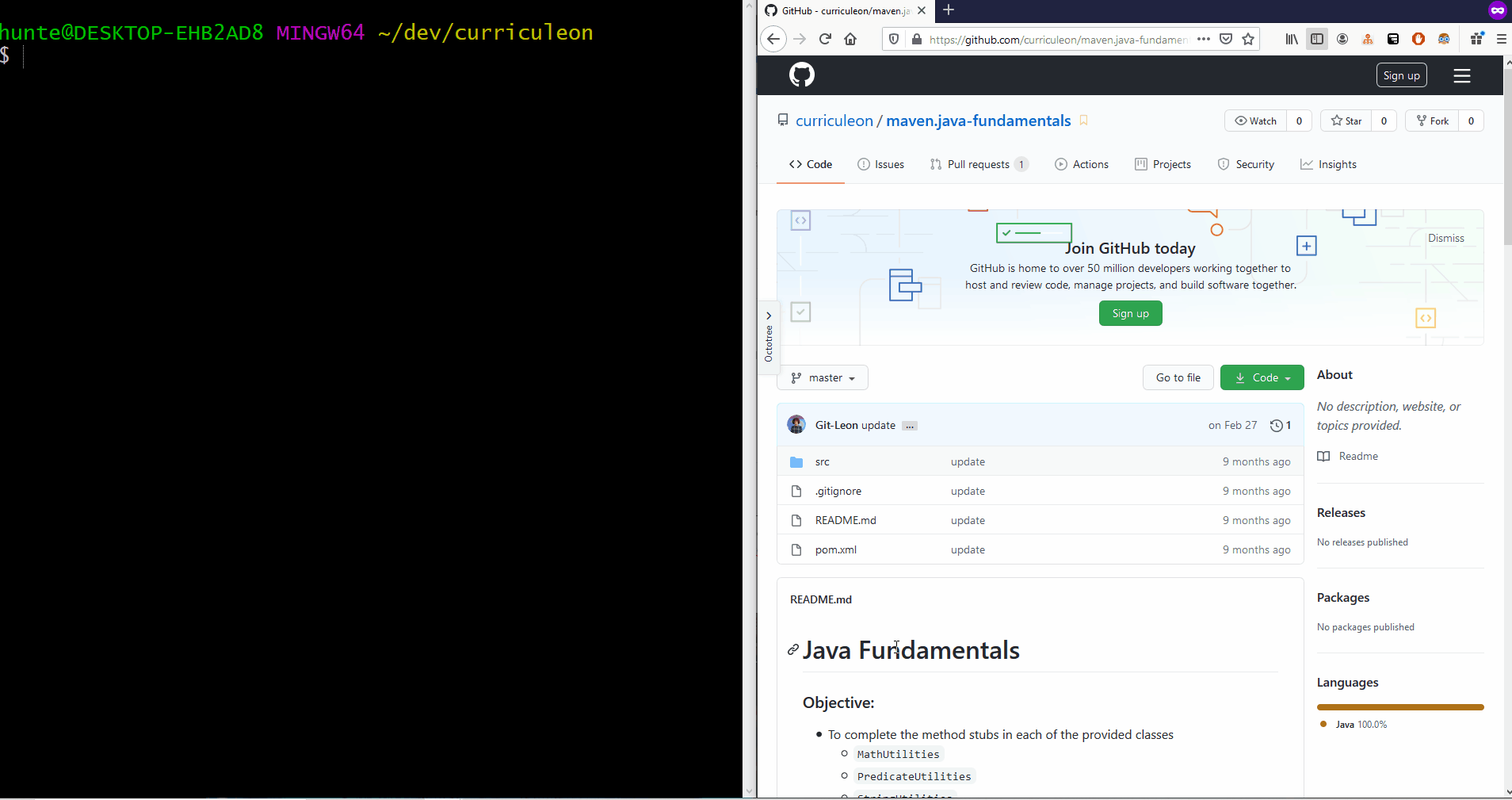Save page to Pocket
1512x800 pixels.
[x=1226, y=39]
